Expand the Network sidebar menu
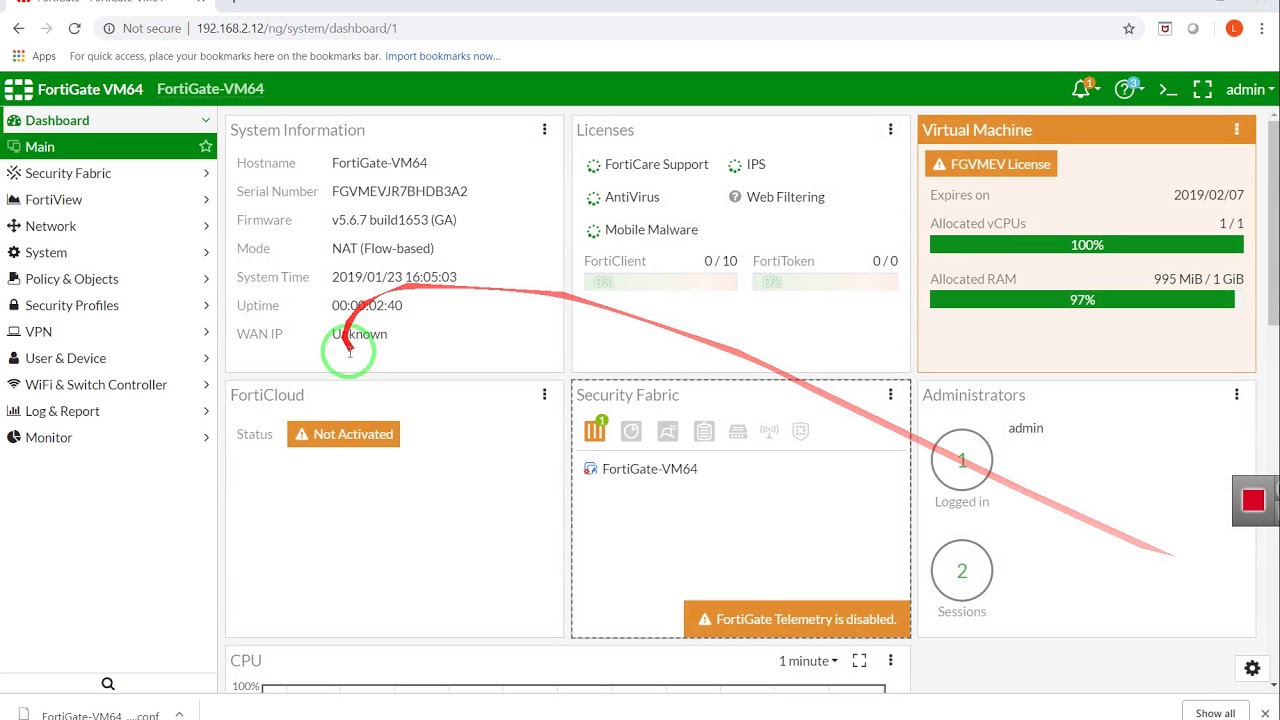 (108, 226)
